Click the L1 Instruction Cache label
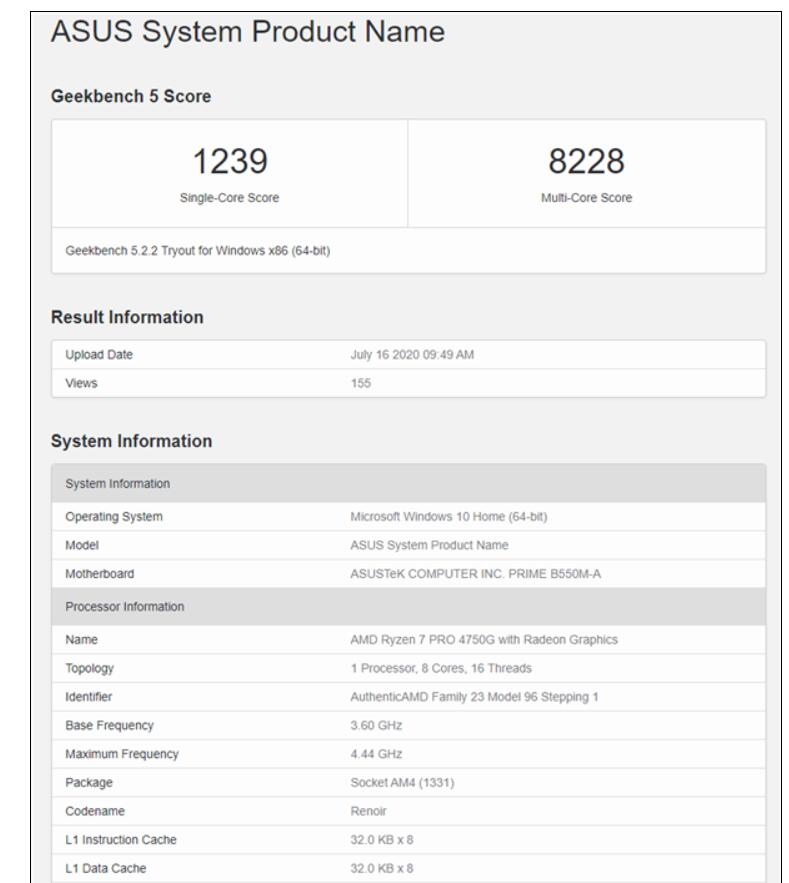The width and height of the screenshot is (789, 883). 121,840
